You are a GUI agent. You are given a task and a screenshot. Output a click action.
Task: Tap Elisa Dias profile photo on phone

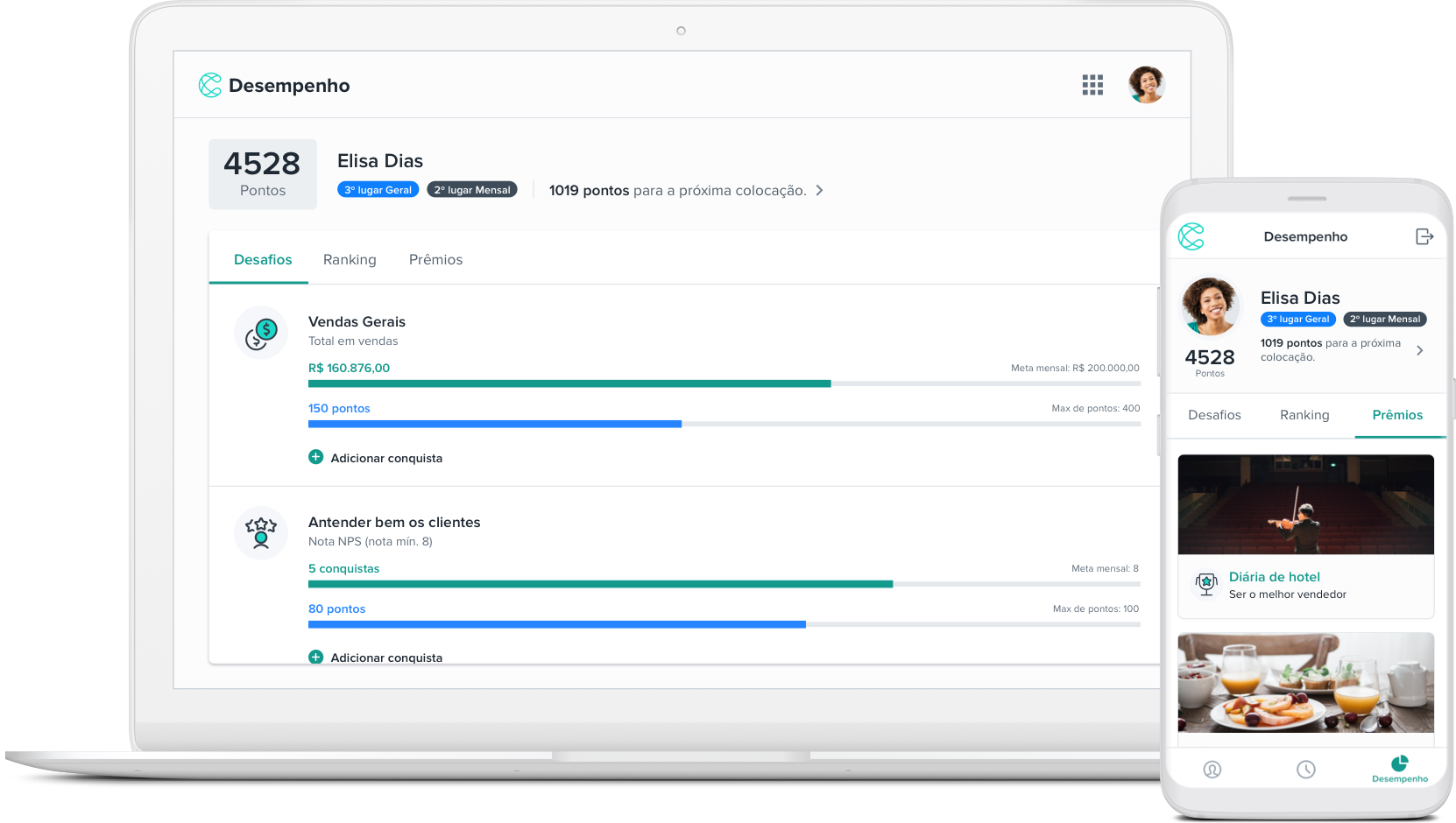click(x=1210, y=306)
